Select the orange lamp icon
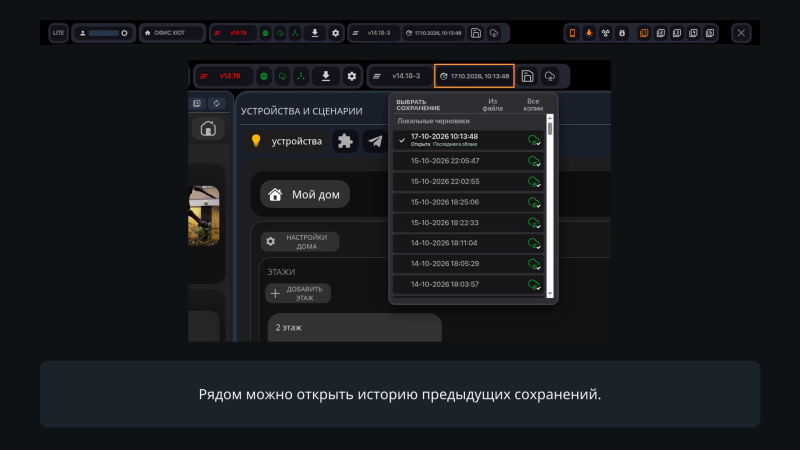This screenshot has height=450, width=800. tap(589, 33)
